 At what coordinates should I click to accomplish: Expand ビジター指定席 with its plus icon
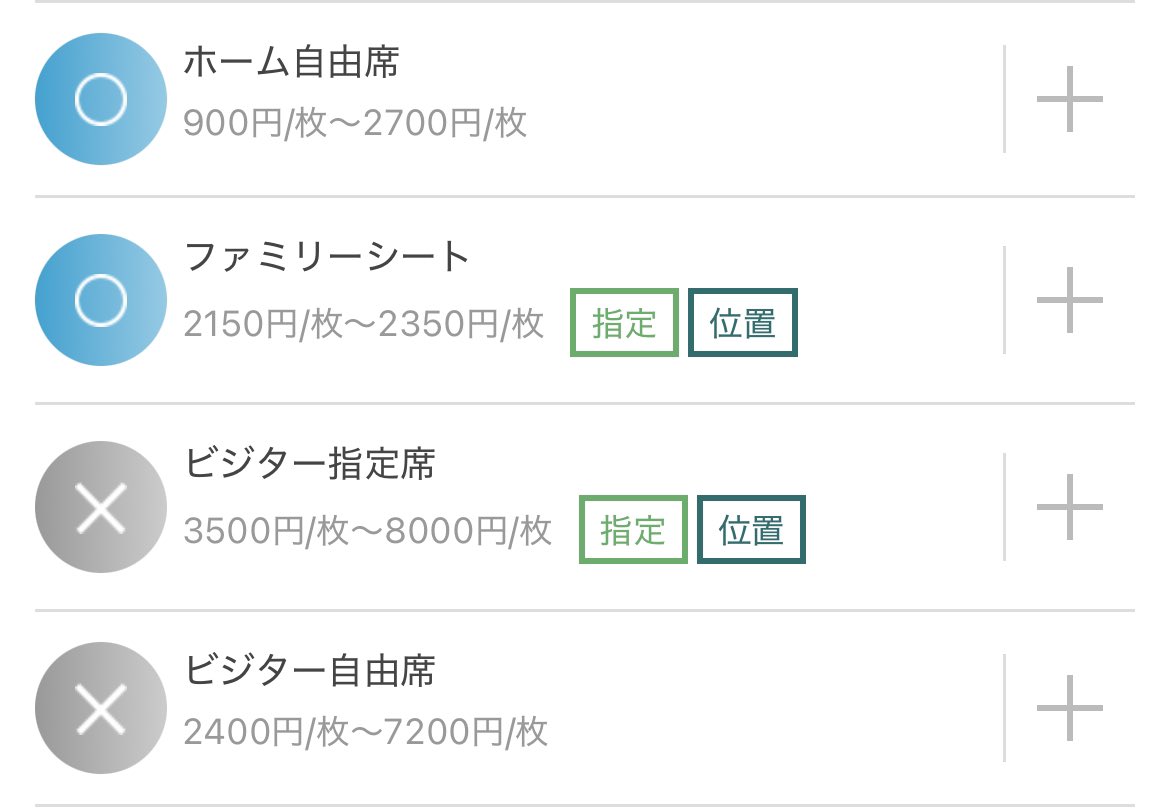1069,507
